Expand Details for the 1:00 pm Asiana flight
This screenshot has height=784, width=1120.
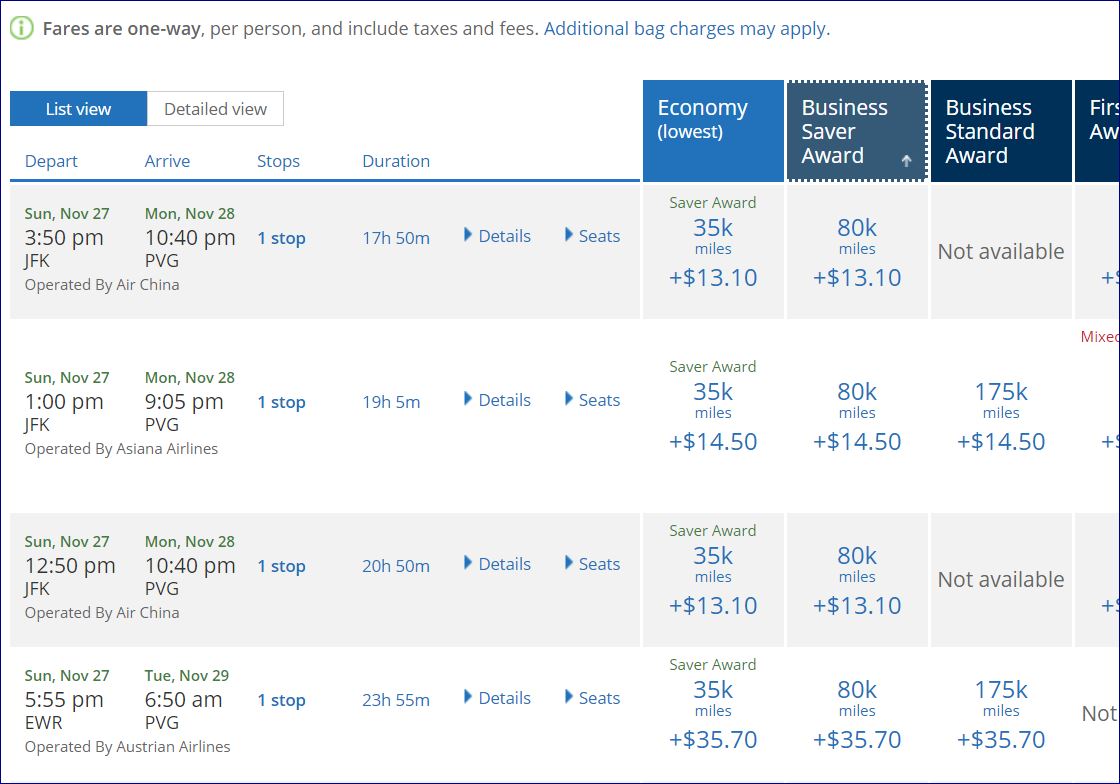click(497, 400)
